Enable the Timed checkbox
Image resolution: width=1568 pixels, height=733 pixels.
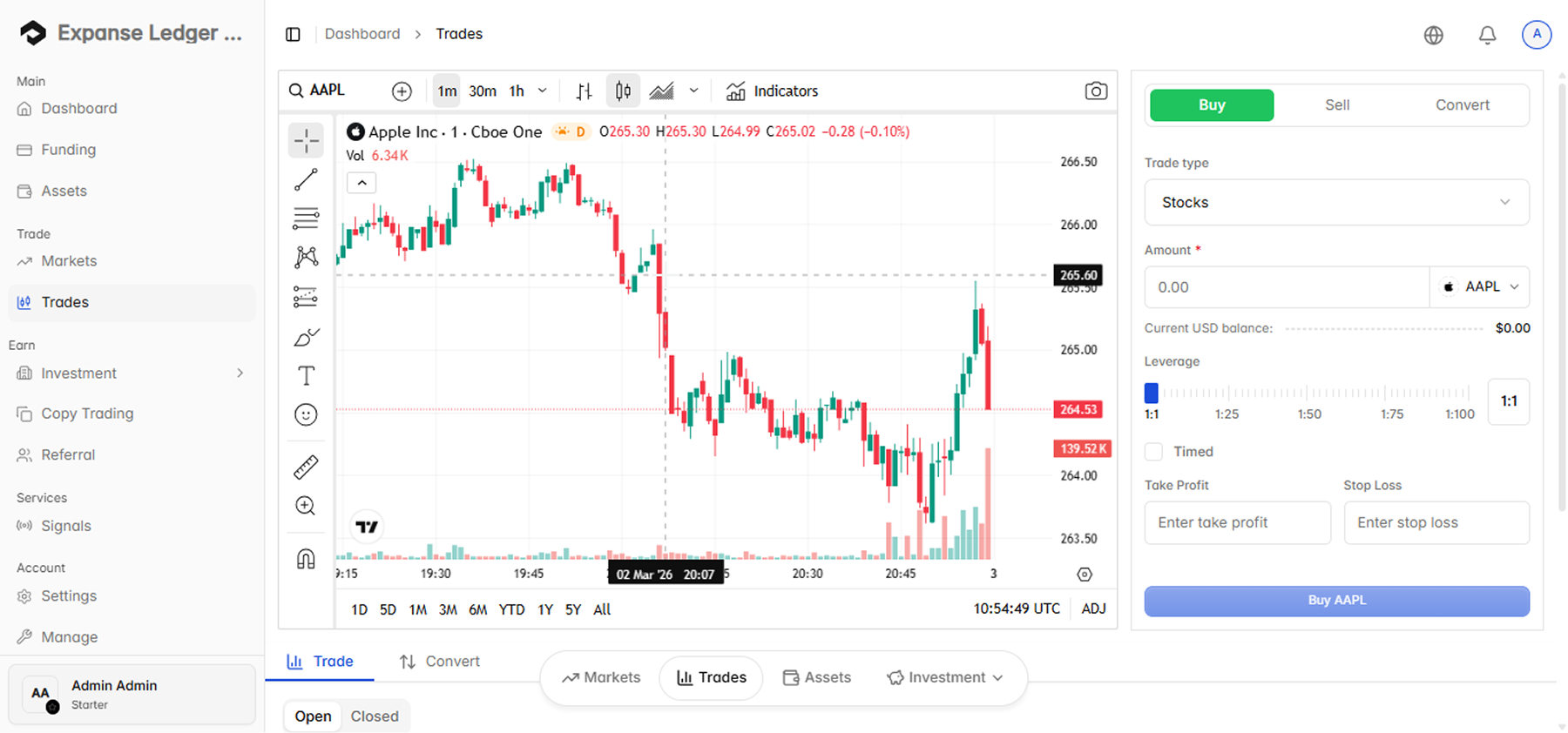1154,452
